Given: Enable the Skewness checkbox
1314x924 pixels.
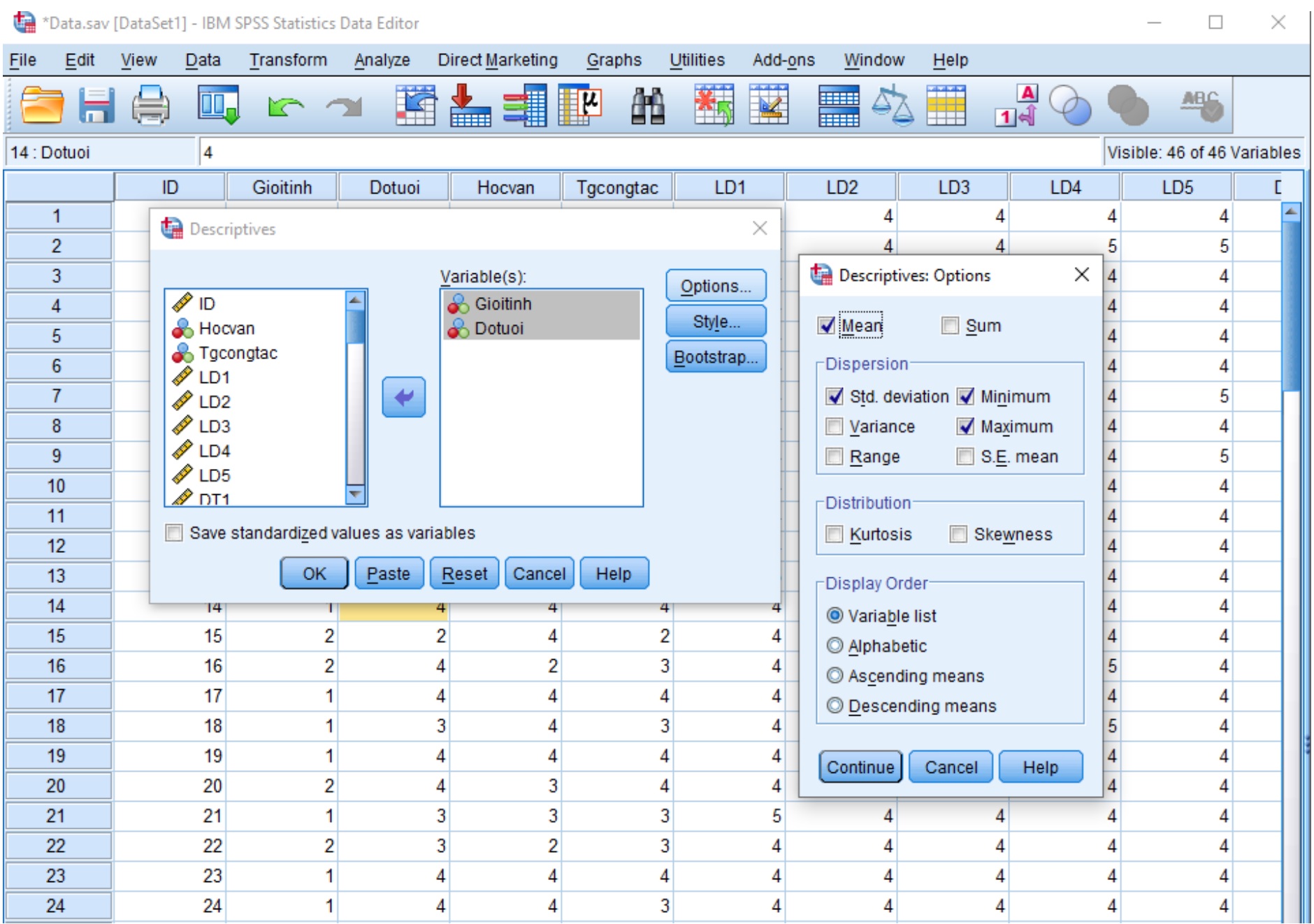Looking at the screenshot, I should [958, 534].
